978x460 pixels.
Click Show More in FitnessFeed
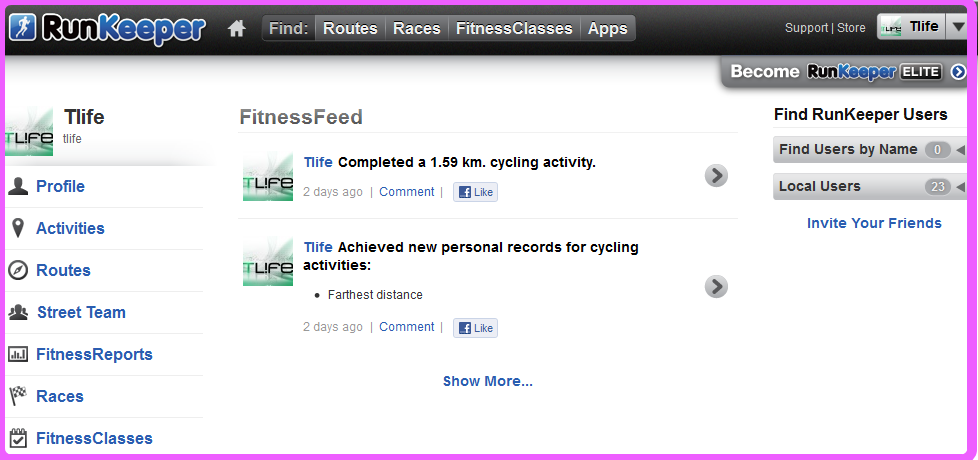click(488, 381)
